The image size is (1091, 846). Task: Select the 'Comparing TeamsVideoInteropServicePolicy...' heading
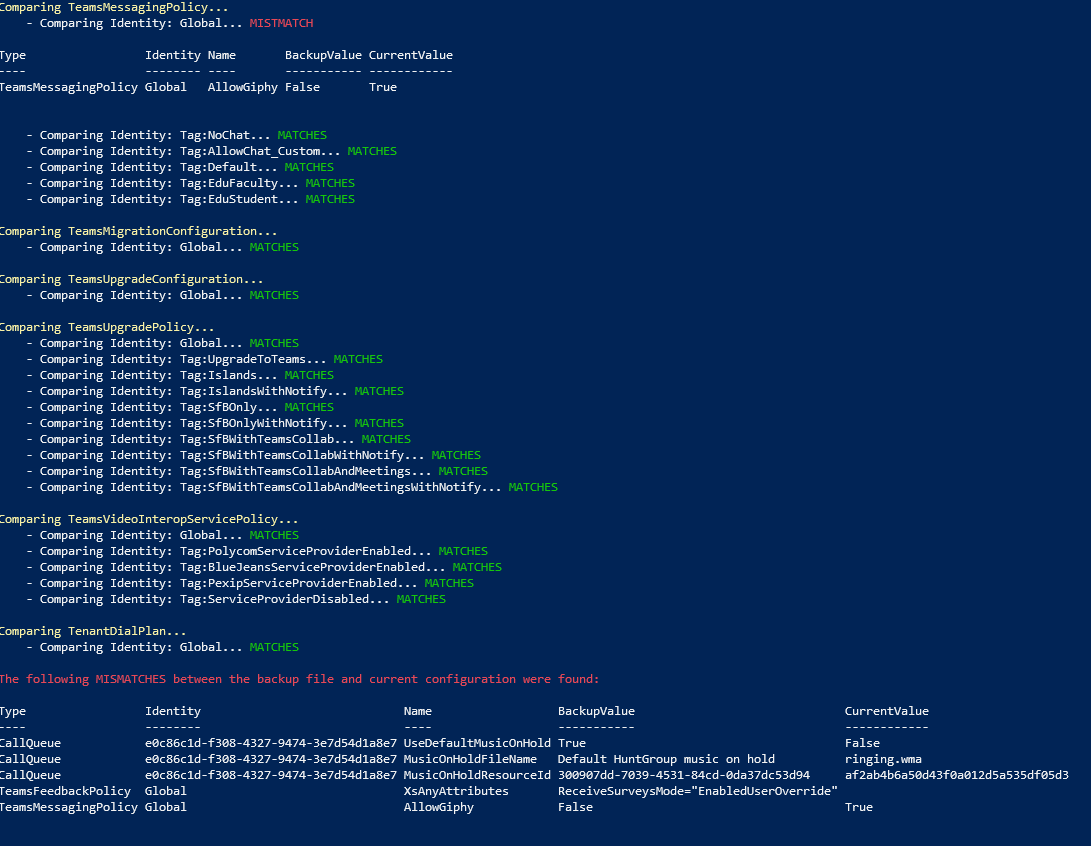pyautogui.click(x=149, y=519)
